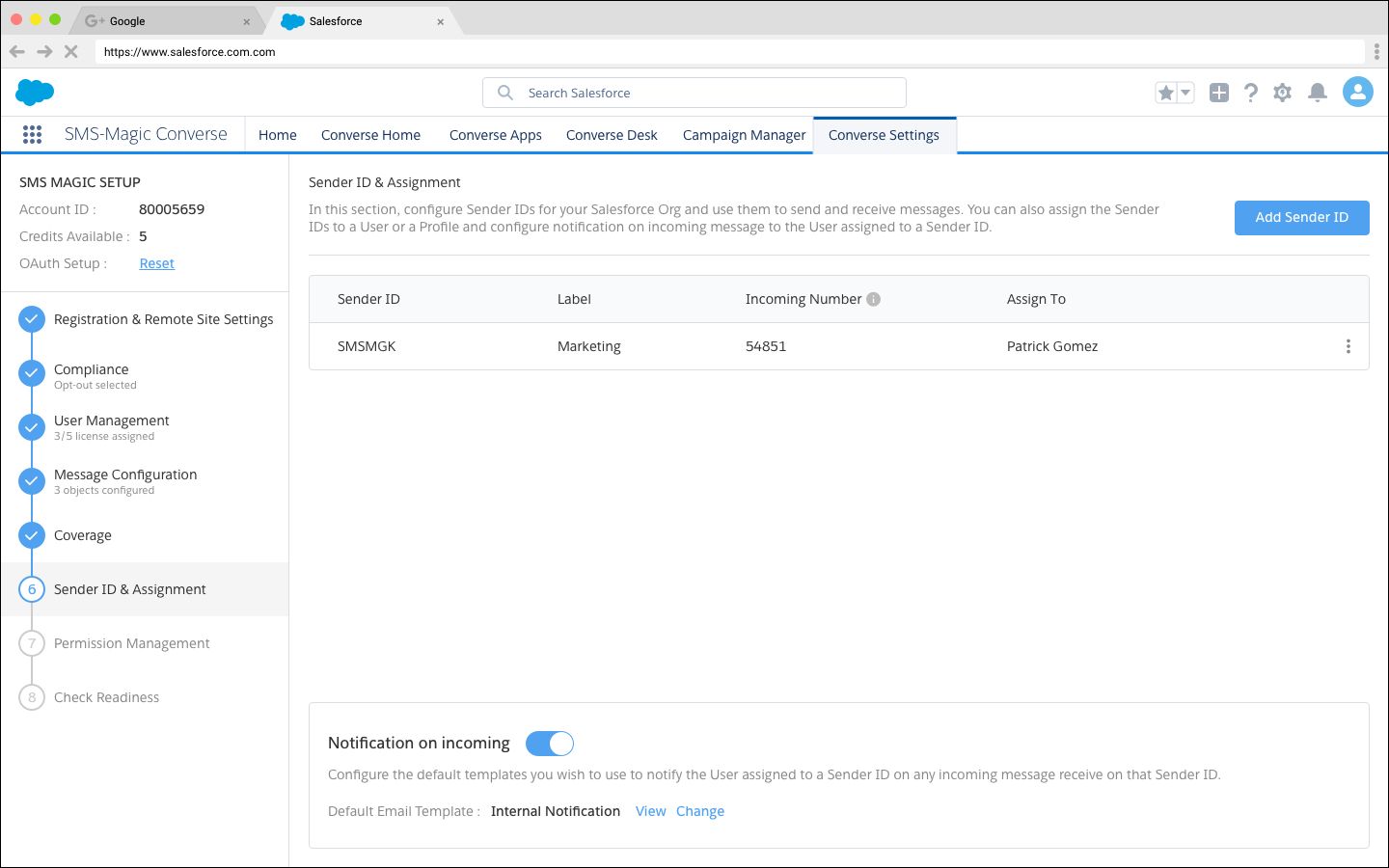Close the Salesforce browser tab
Screen dimensions: 1389x868
[441, 21]
